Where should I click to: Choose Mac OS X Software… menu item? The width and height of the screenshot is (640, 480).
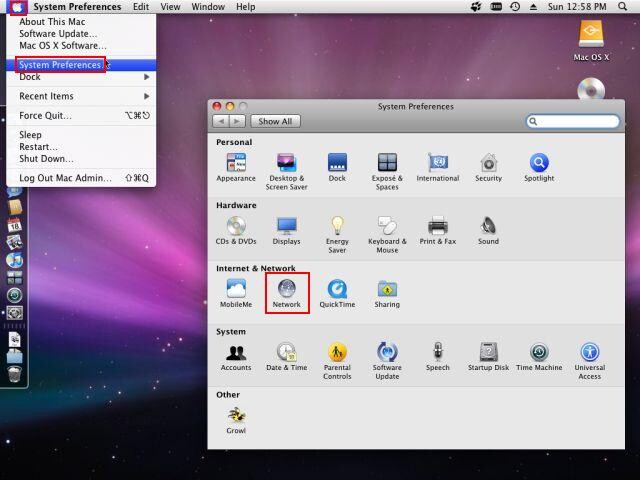(x=81, y=46)
